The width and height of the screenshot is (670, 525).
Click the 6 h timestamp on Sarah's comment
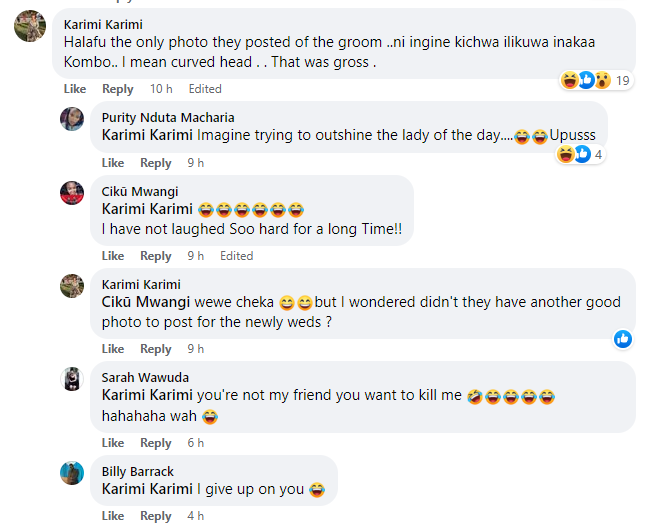[x=195, y=443]
